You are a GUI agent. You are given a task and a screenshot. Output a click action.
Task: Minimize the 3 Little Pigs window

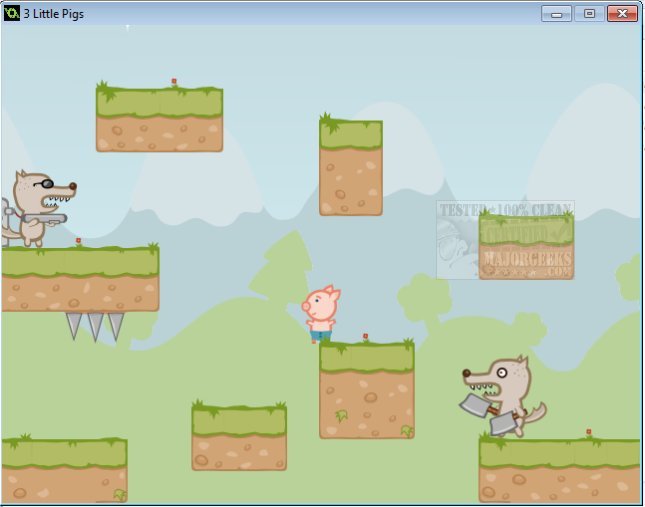[x=556, y=14]
